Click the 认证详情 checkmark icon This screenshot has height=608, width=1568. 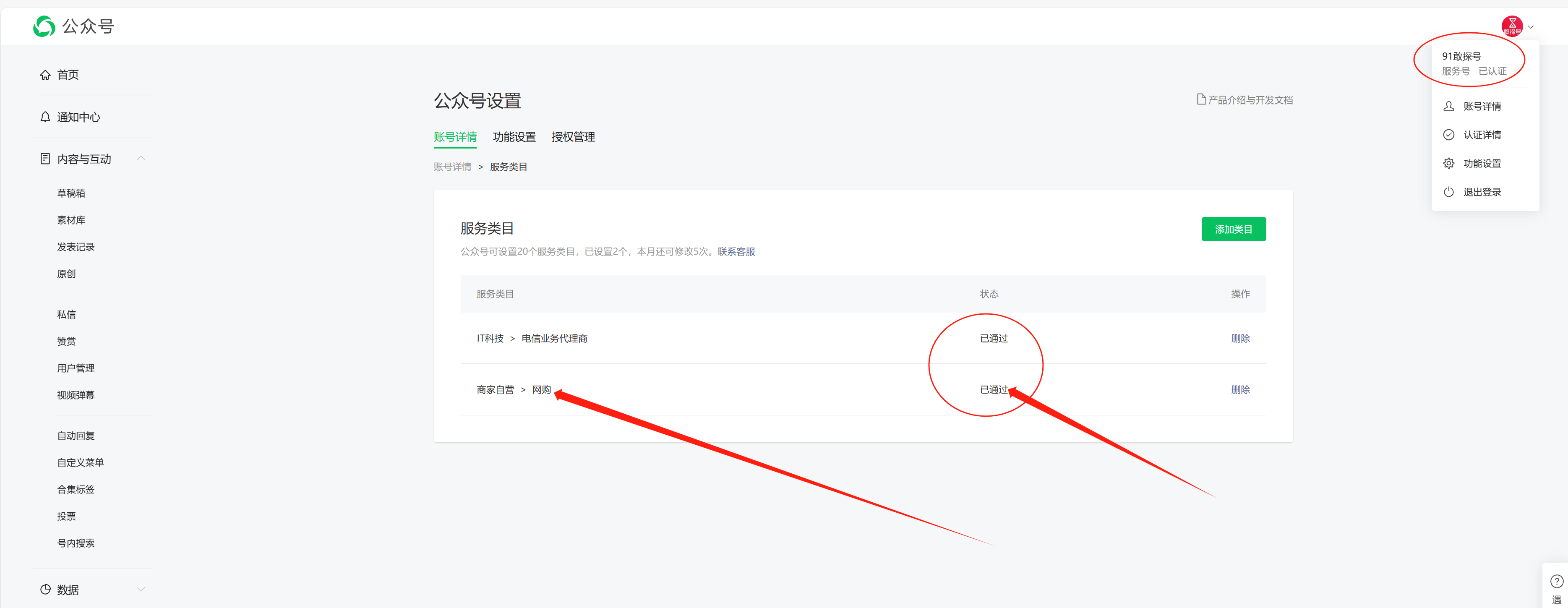click(1449, 135)
